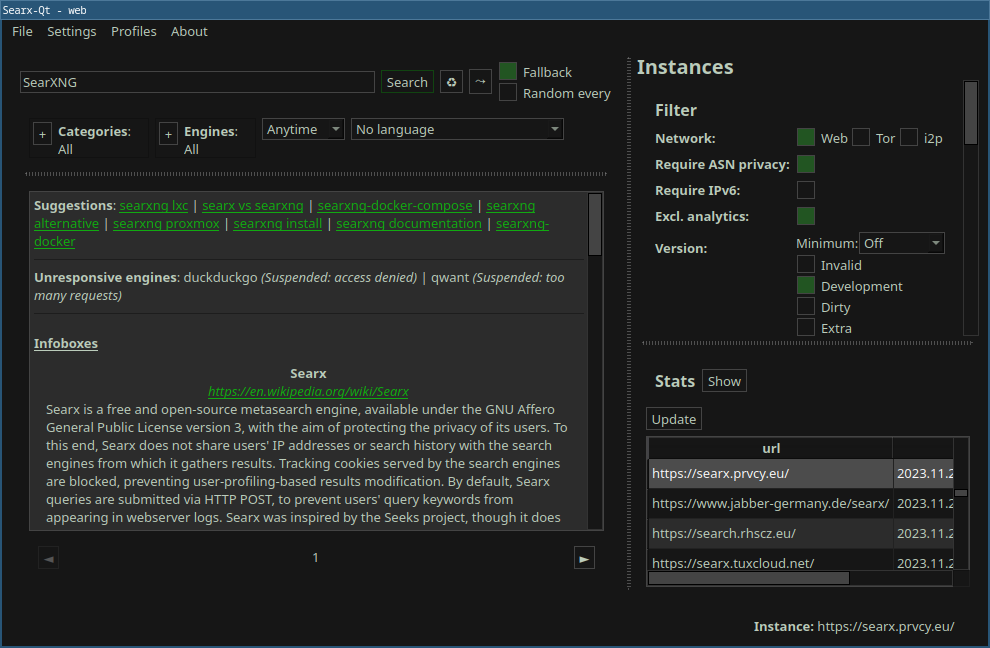The width and height of the screenshot is (990, 648).
Task: Open the Minimum version dropdown set to Off
Action: click(x=901, y=242)
